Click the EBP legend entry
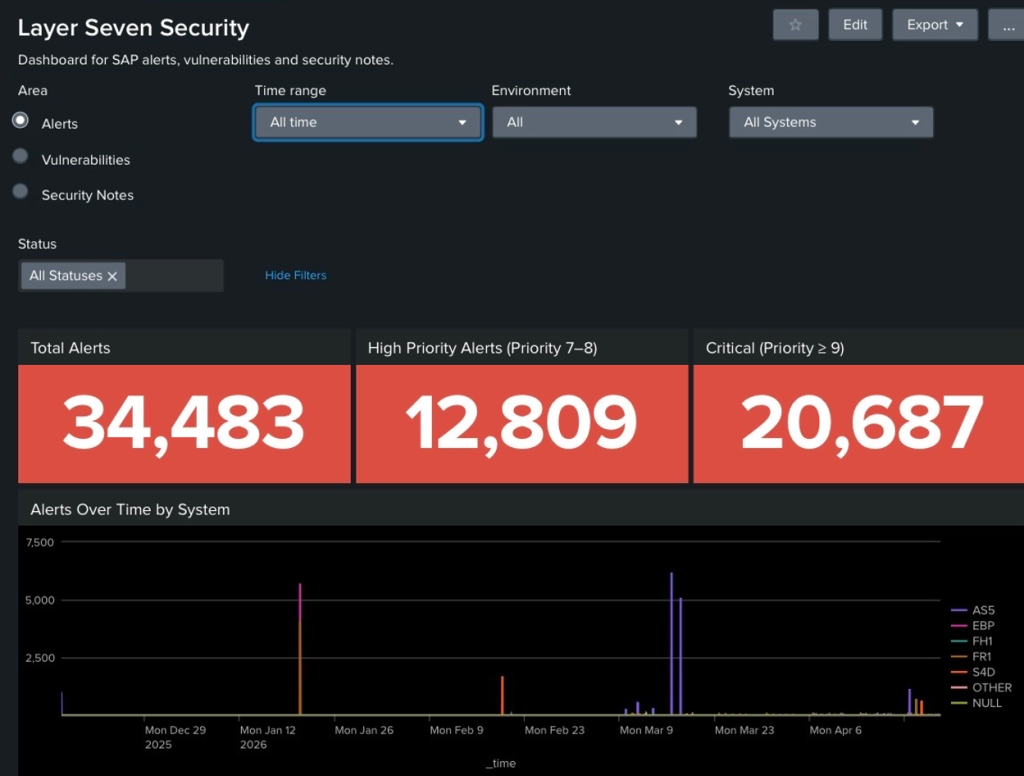Image resolution: width=1024 pixels, height=776 pixels. pos(982,626)
